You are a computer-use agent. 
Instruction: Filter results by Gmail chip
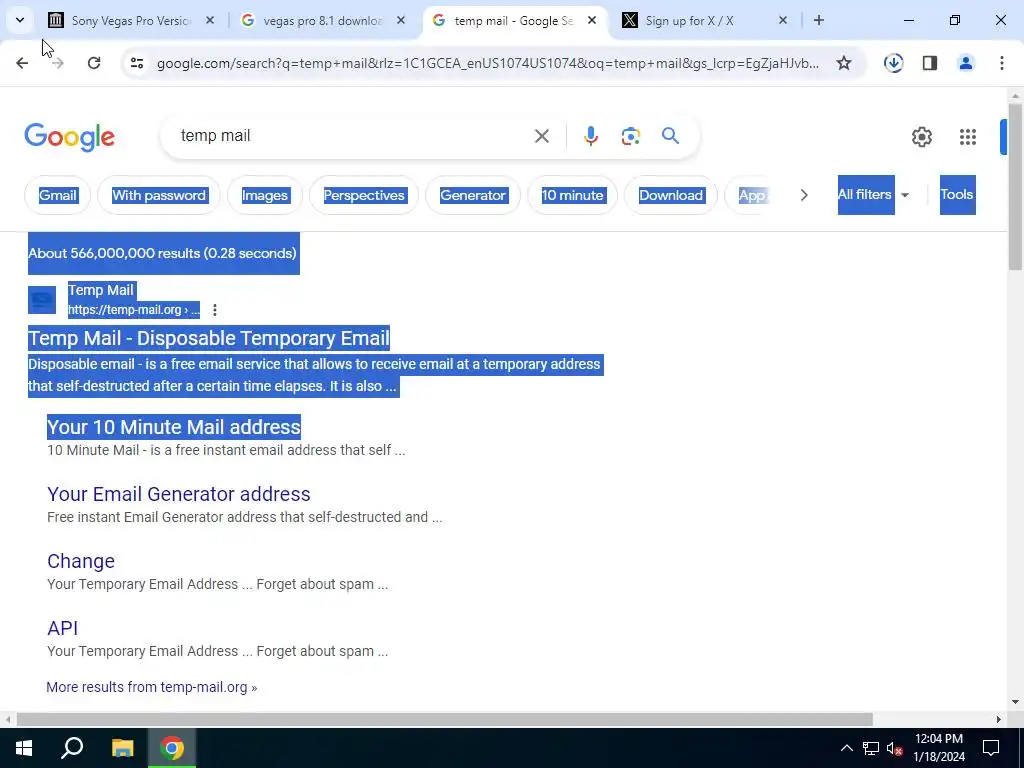(57, 195)
